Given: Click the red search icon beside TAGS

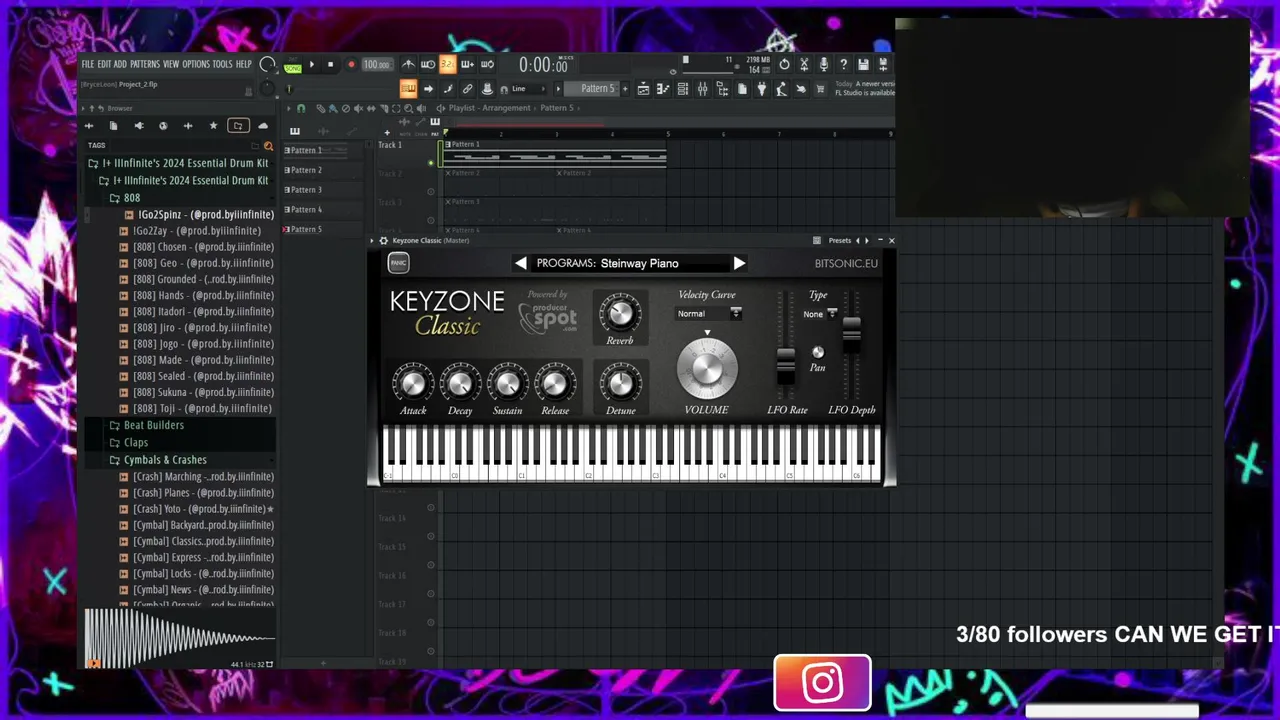Looking at the screenshot, I should 268,146.
